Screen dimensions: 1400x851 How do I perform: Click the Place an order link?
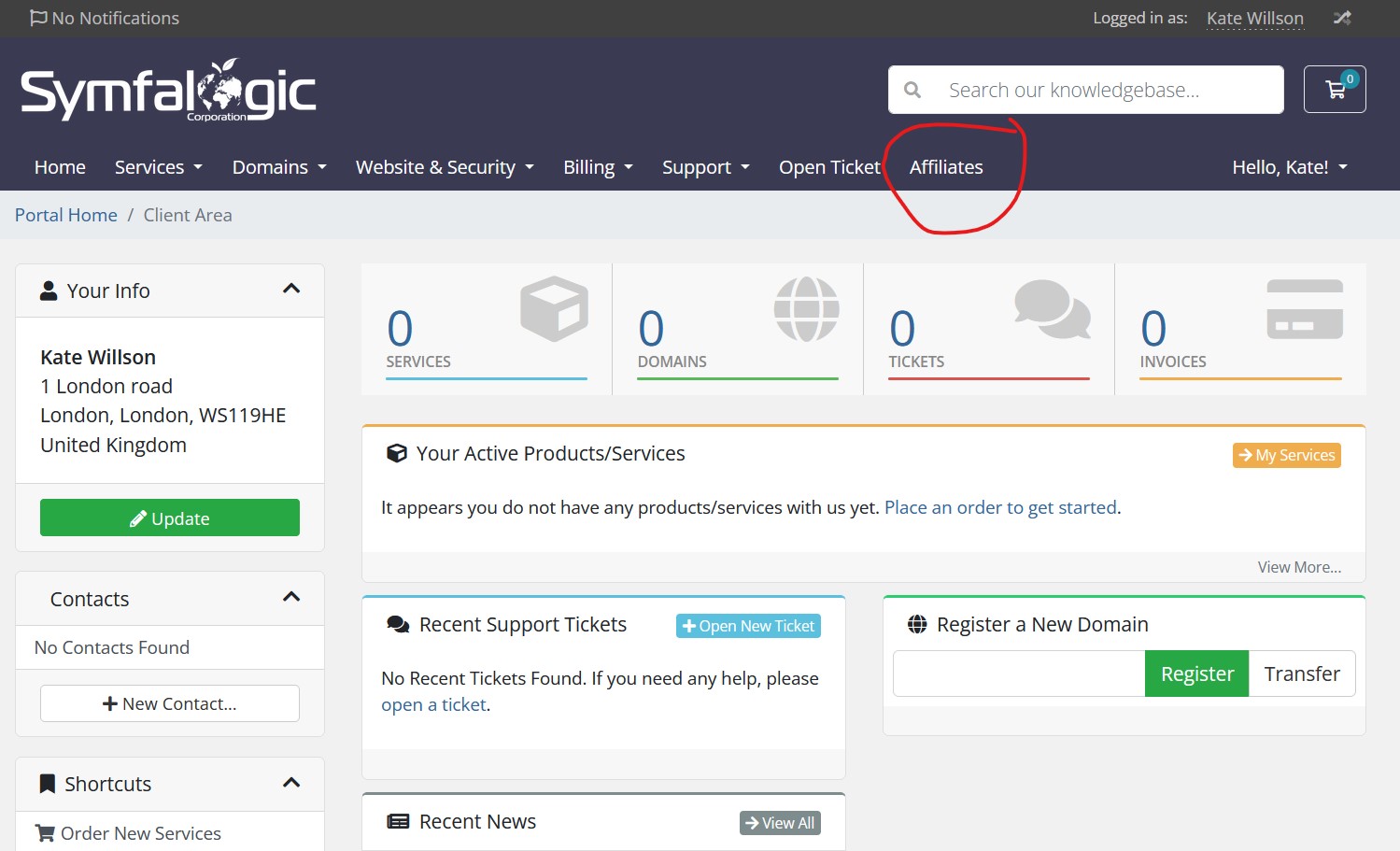click(x=1000, y=507)
